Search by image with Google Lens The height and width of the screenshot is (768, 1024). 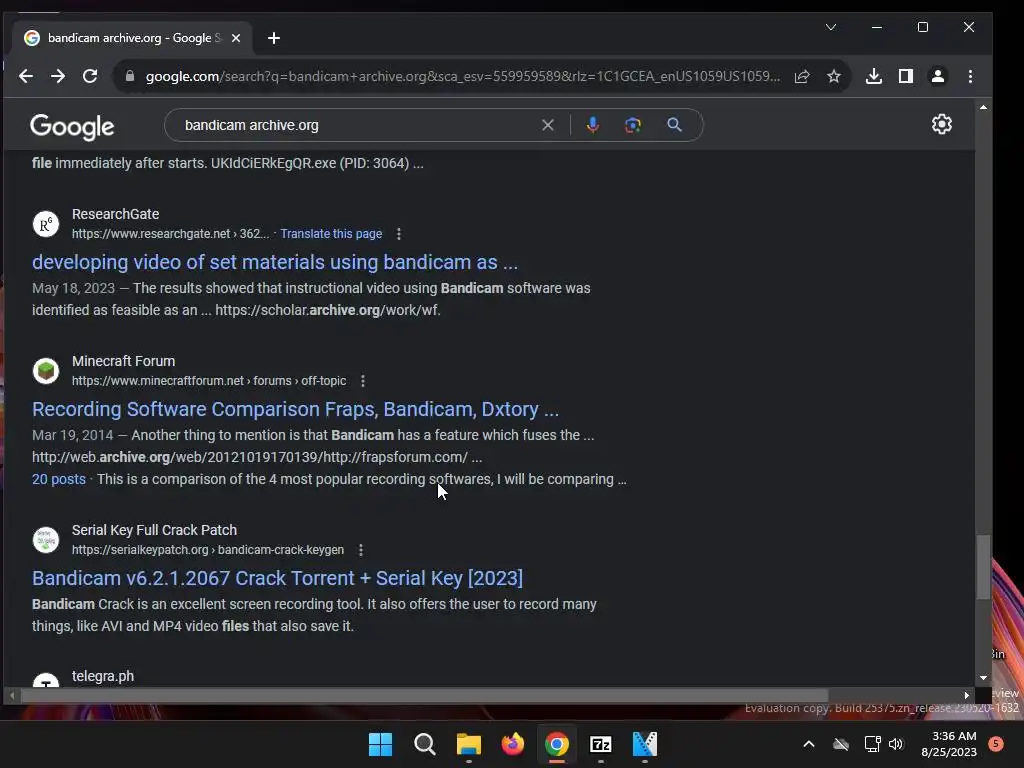[x=633, y=125]
